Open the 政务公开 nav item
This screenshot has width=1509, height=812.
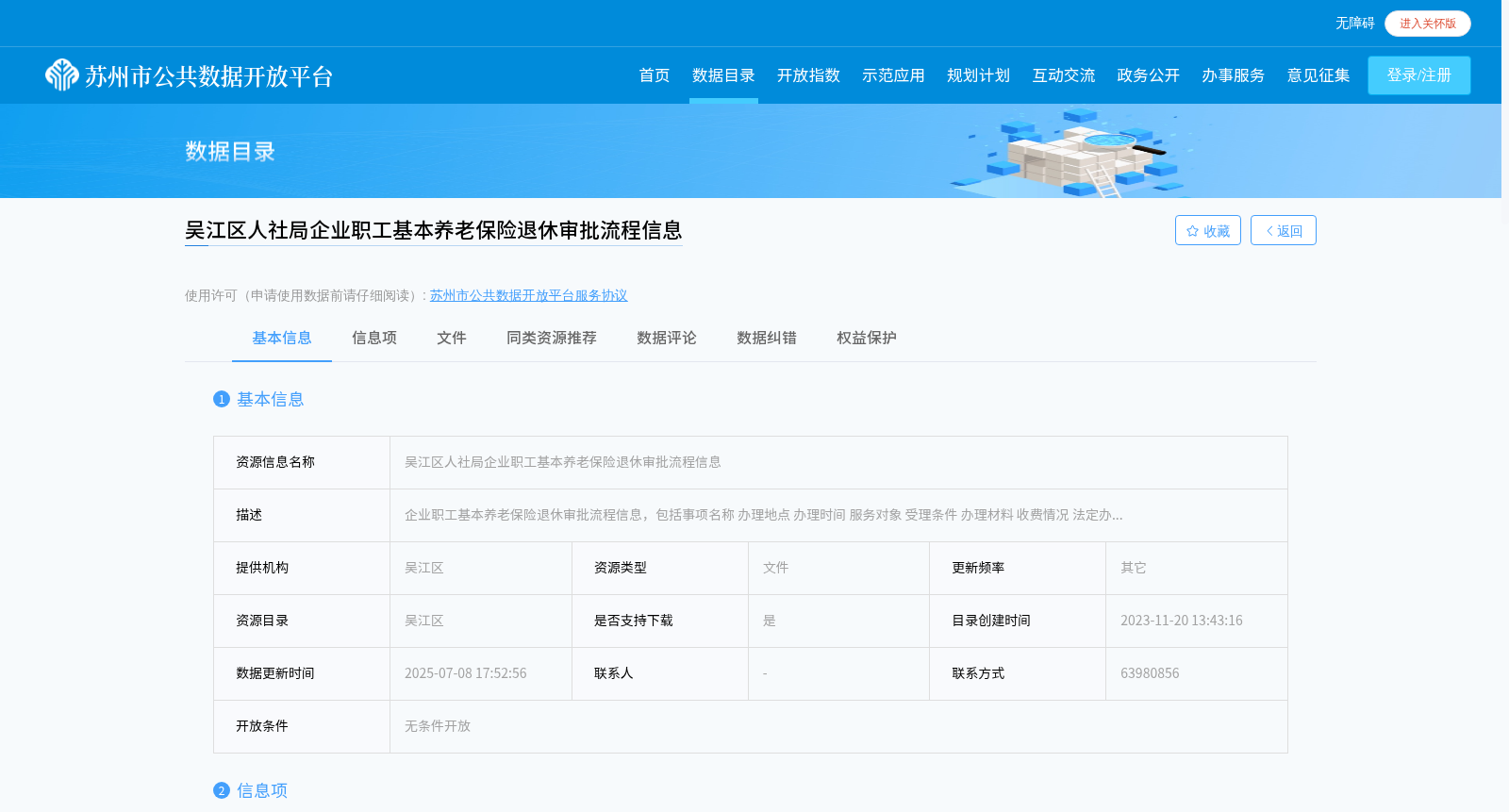[x=1149, y=75]
